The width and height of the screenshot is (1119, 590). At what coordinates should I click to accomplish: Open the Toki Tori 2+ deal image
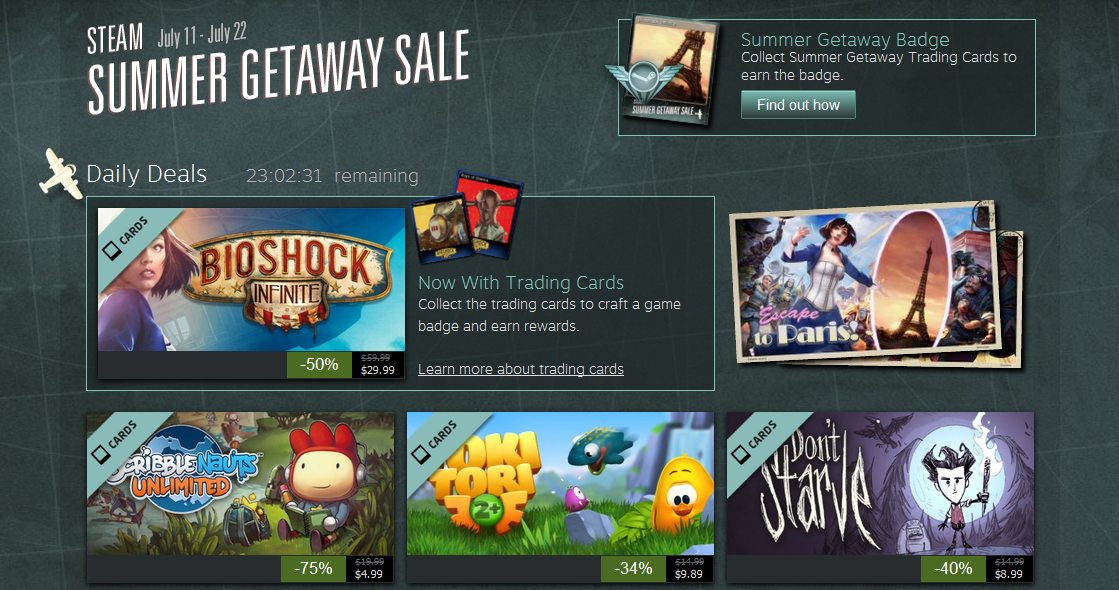click(560, 484)
